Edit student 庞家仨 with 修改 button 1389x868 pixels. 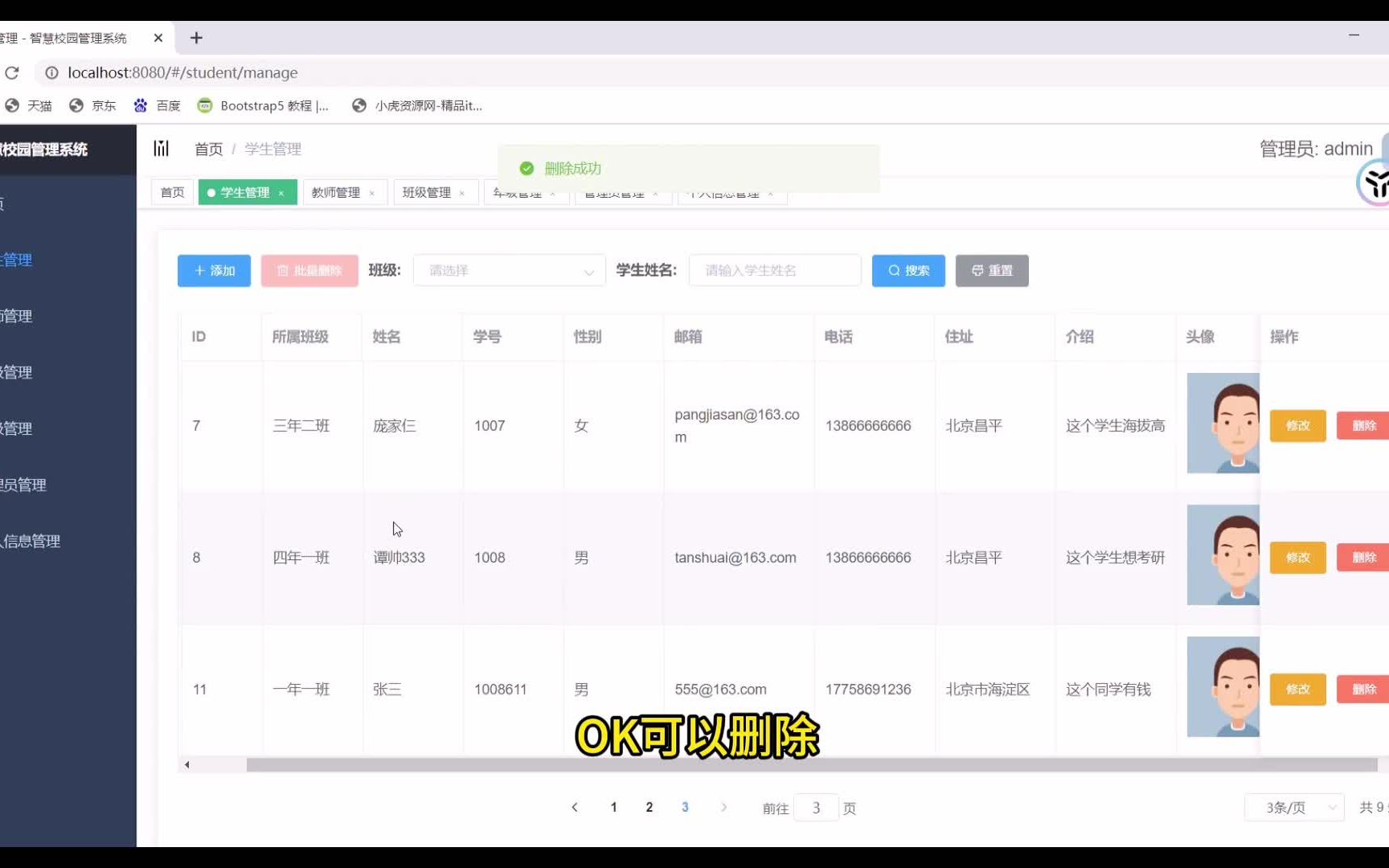[x=1297, y=425]
